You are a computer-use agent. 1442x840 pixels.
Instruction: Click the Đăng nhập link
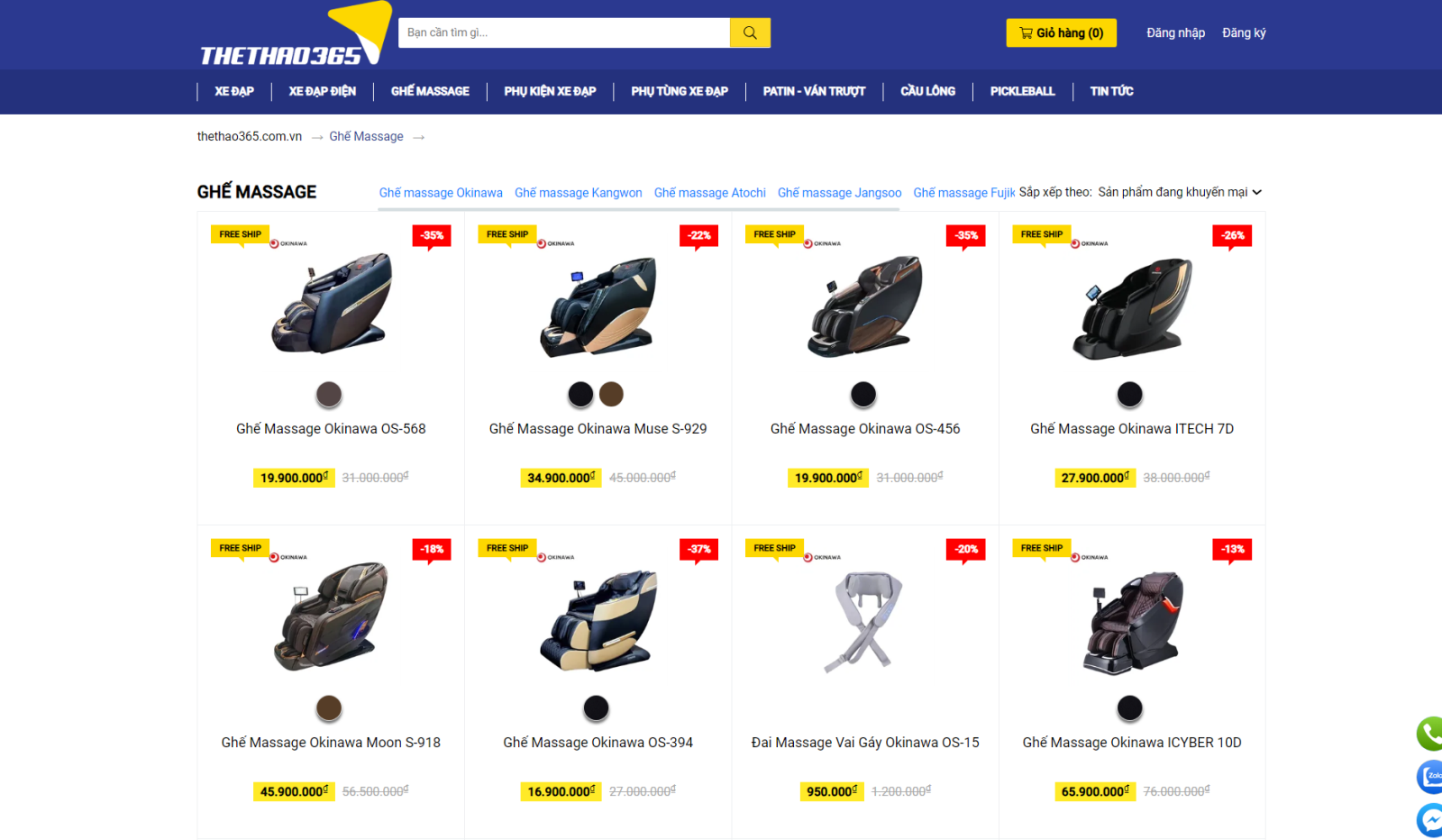pyautogui.click(x=1175, y=32)
